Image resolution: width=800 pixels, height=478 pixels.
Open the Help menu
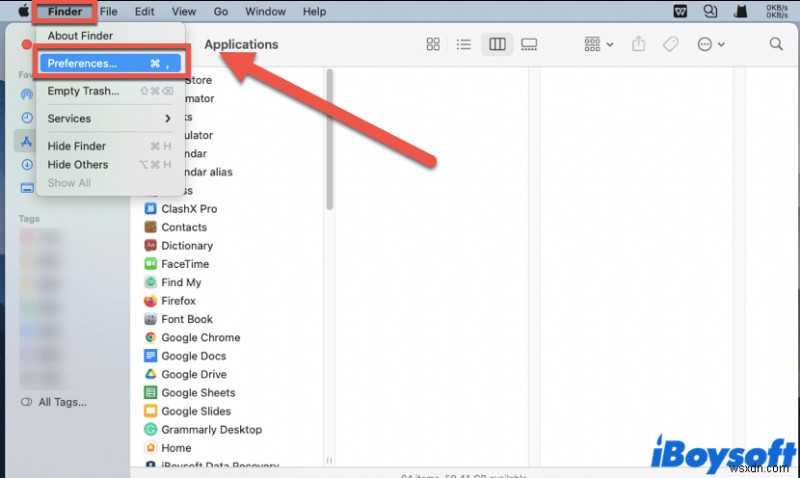click(314, 11)
